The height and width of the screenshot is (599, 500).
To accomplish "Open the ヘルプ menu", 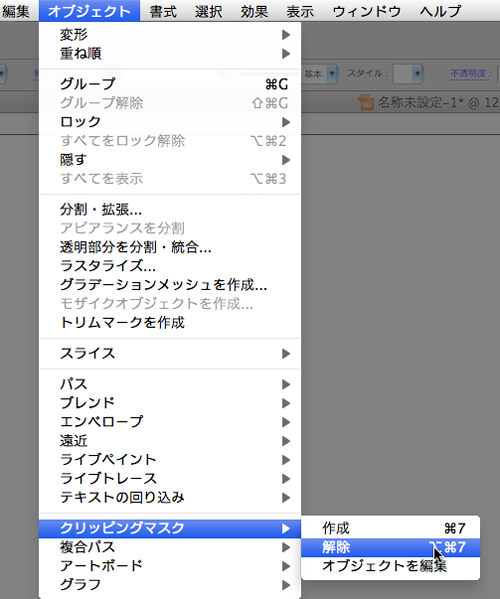I will click(x=440, y=11).
